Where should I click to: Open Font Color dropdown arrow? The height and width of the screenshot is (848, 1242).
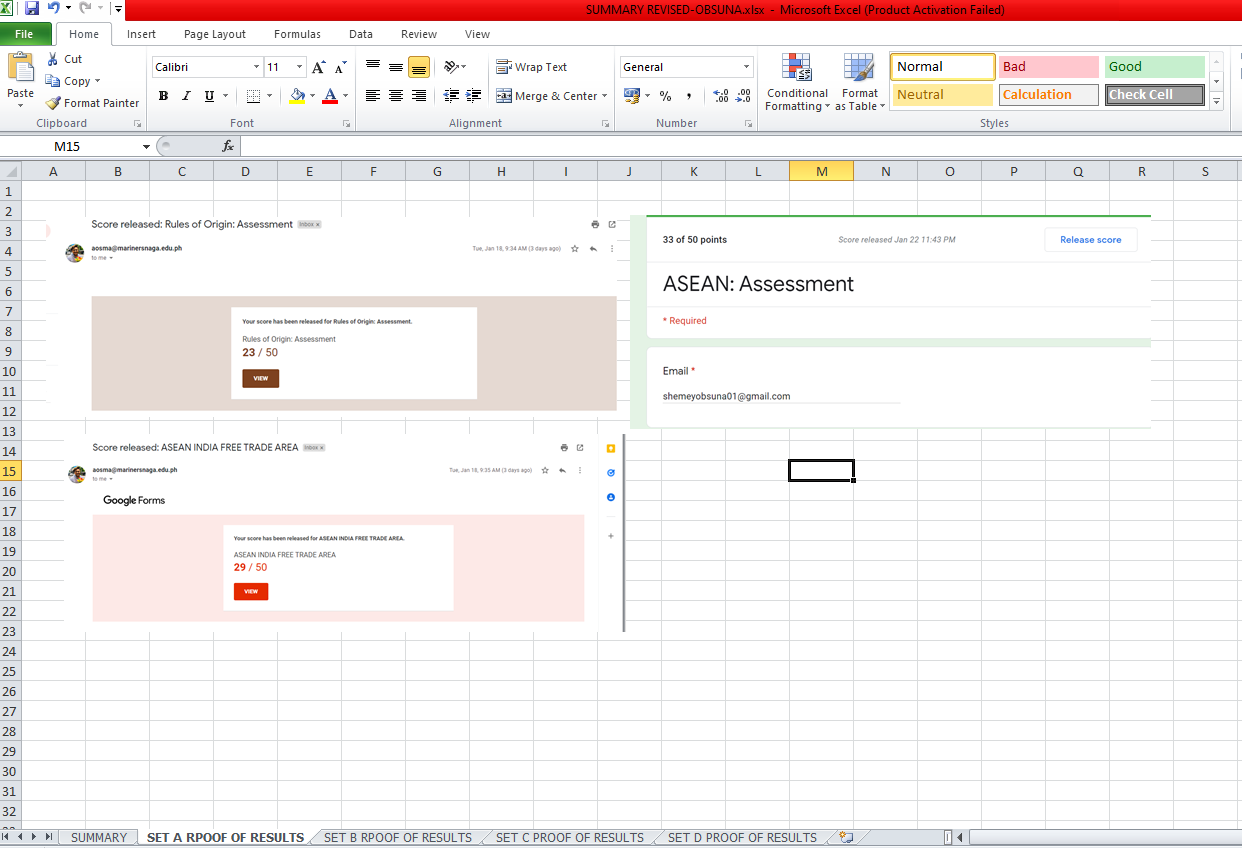tap(346, 96)
